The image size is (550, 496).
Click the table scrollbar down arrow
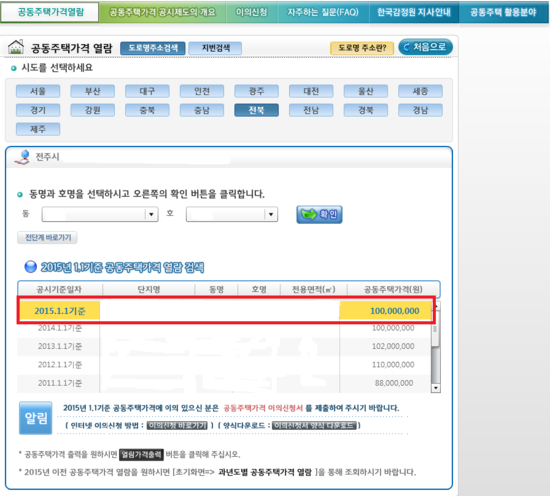436,388
